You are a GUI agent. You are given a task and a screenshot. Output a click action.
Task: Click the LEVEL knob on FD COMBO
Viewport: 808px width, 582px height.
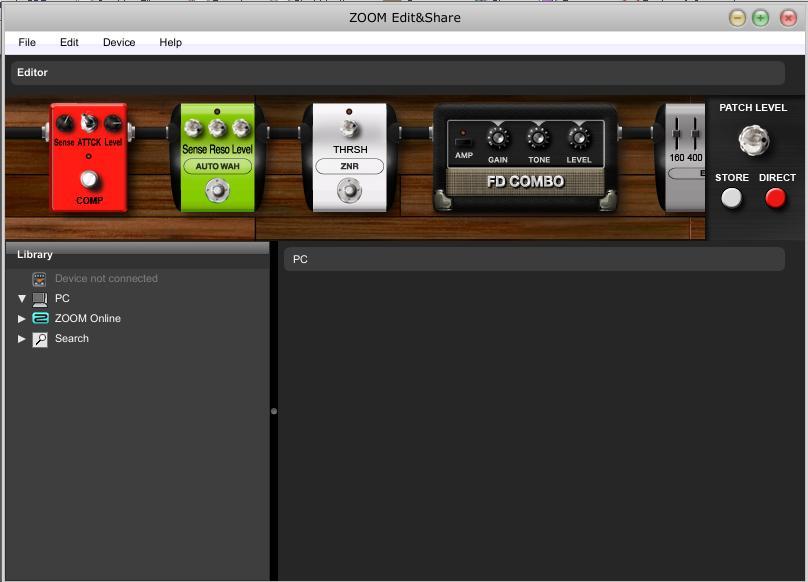(579, 138)
